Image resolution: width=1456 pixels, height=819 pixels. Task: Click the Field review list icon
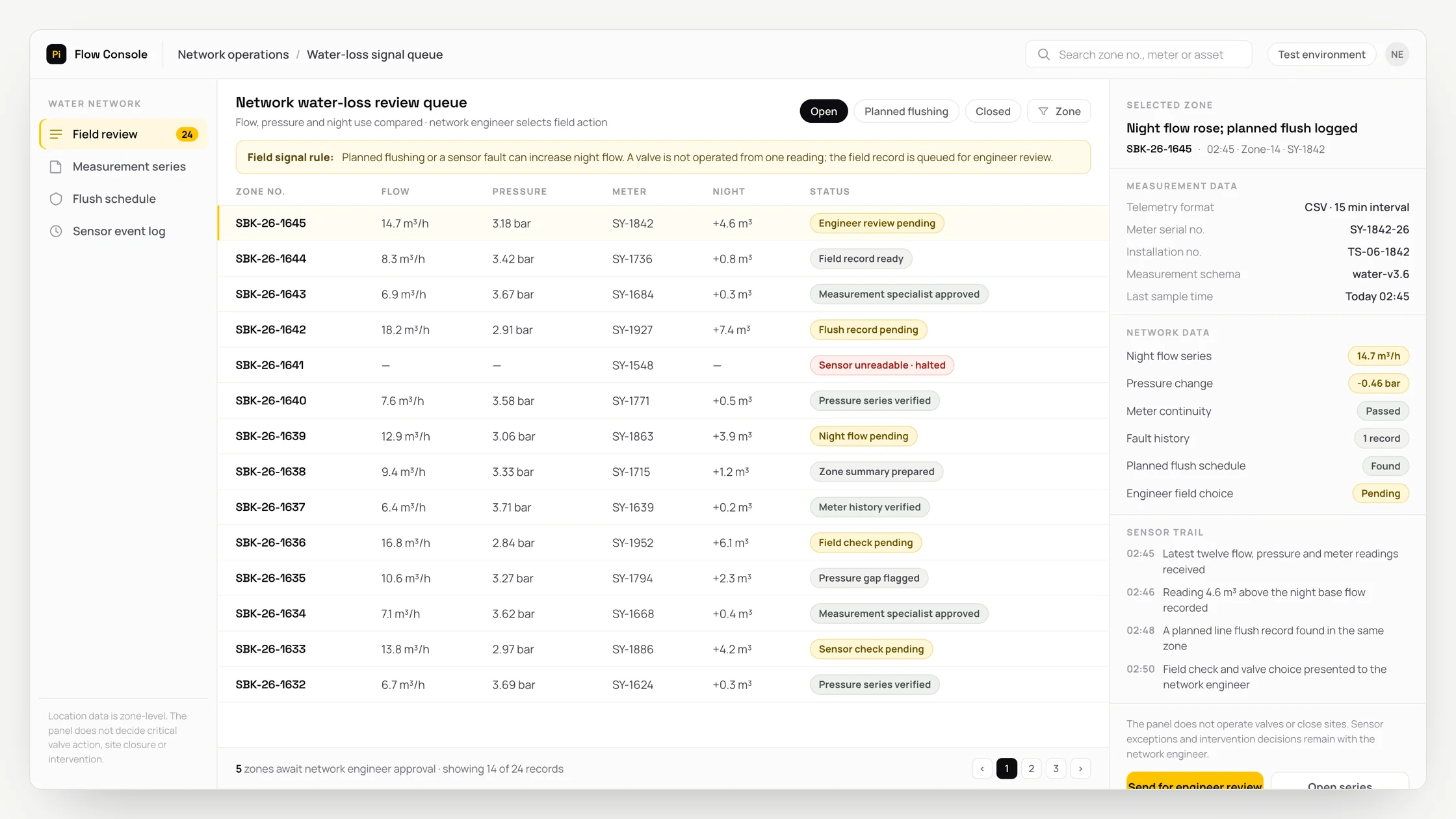coord(56,135)
